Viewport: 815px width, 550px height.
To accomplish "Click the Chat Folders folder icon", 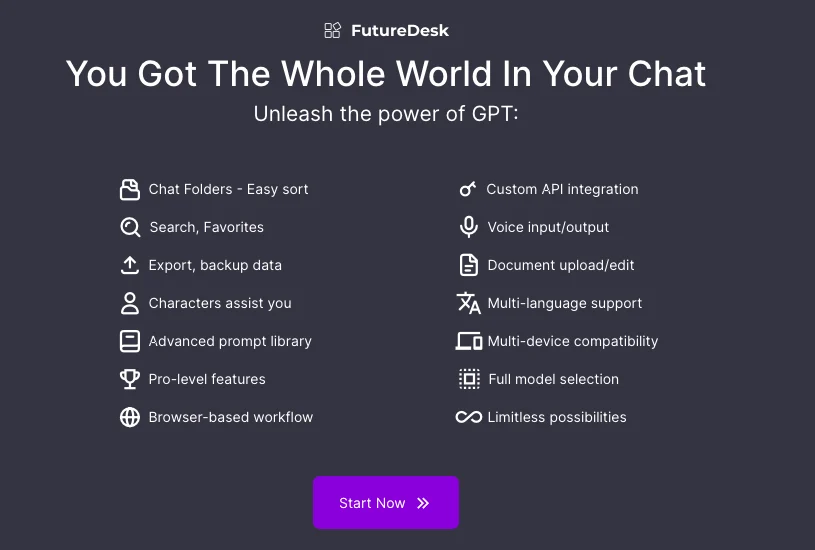I will click(x=130, y=189).
